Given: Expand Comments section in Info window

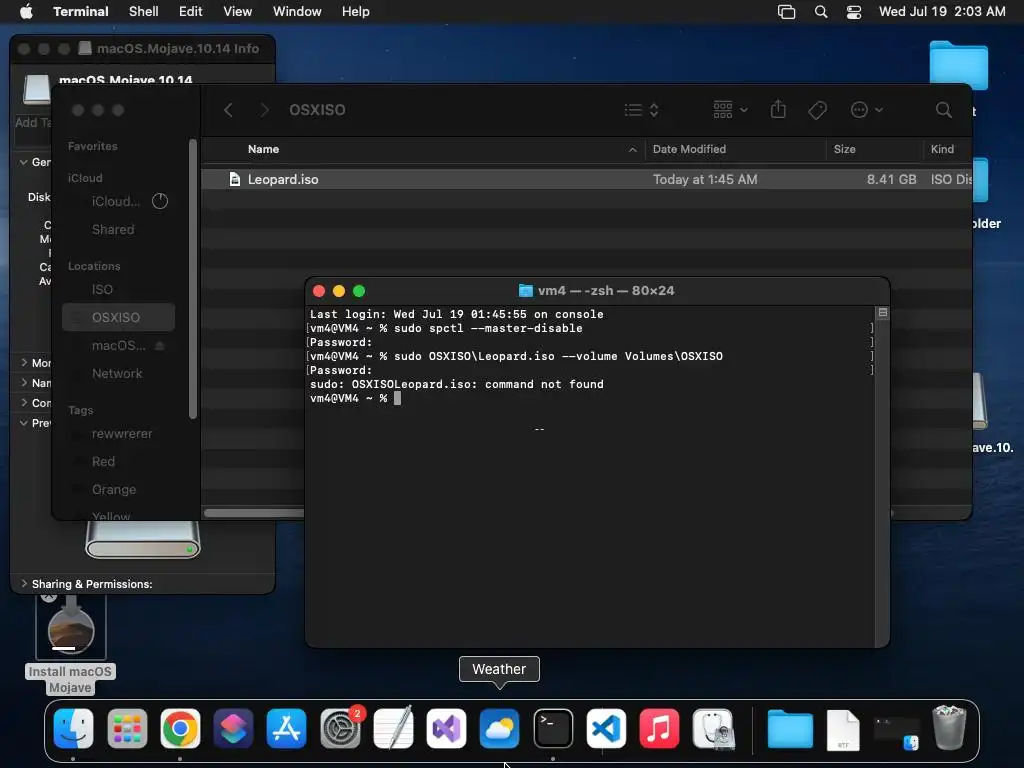Looking at the screenshot, I should (x=24, y=403).
